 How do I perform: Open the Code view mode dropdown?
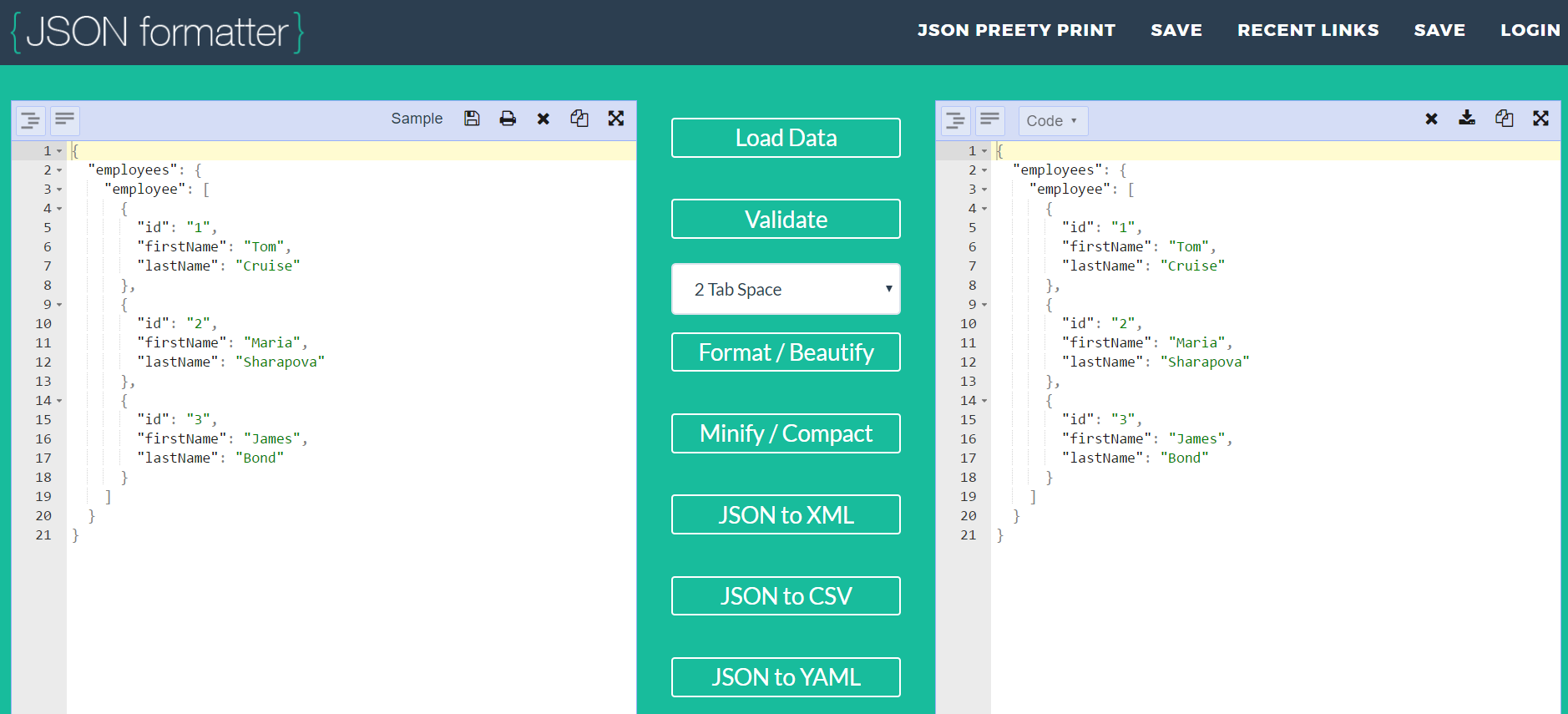1052,121
